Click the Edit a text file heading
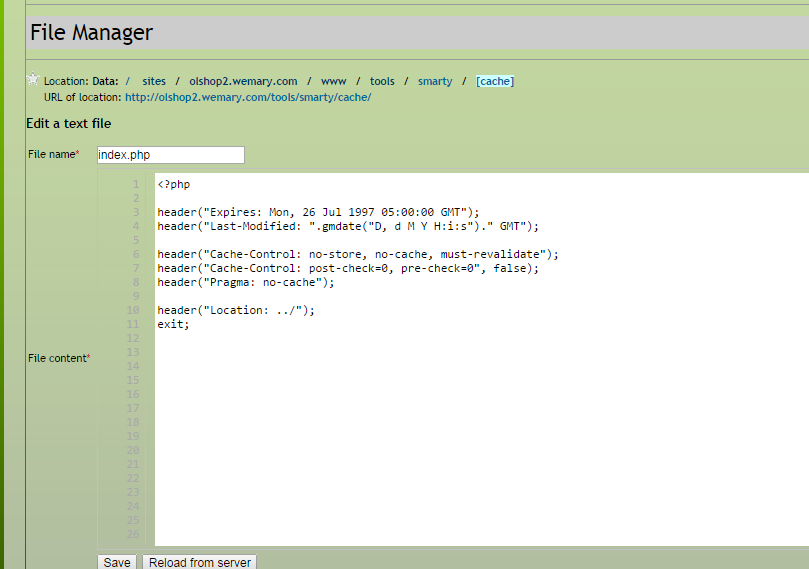The height and width of the screenshot is (569, 809). tap(69, 123)
